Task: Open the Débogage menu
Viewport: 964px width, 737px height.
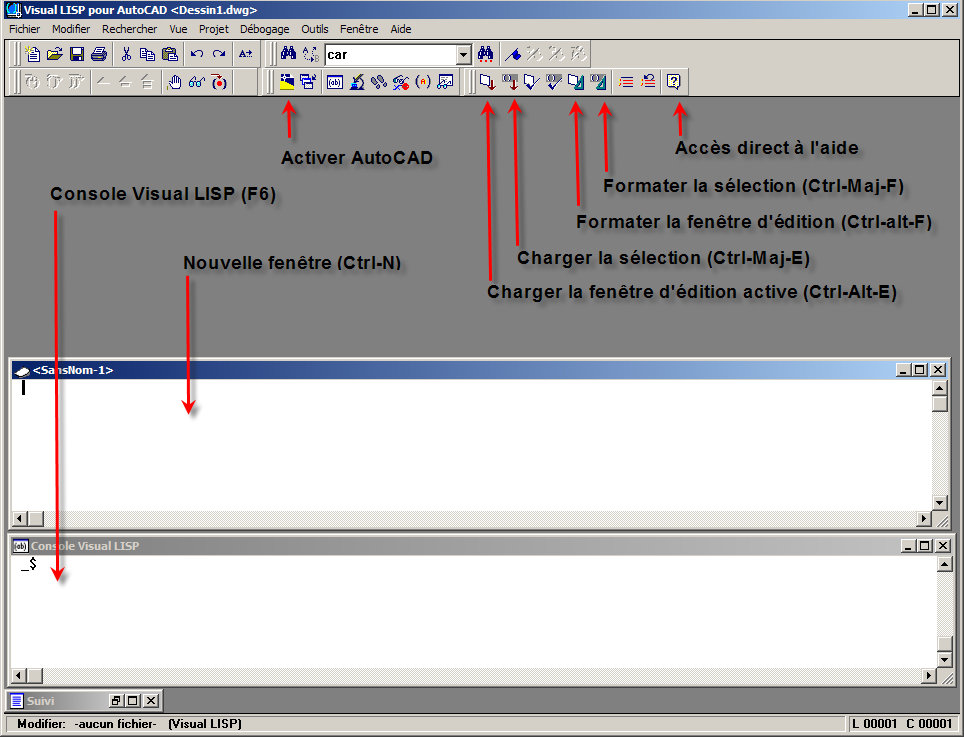Action: point(264,29)
